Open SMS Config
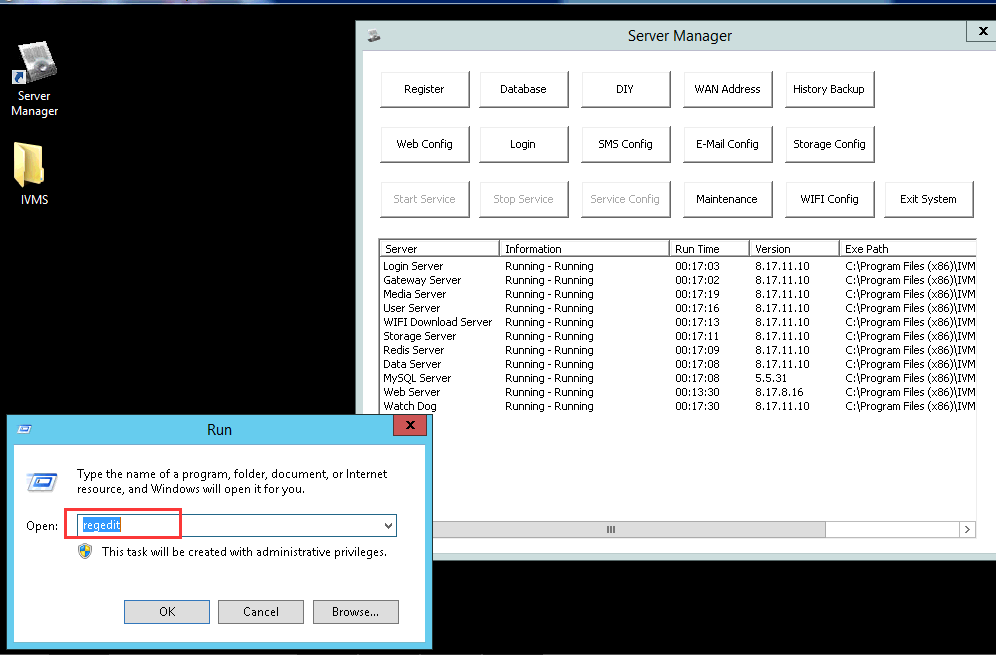996x655 pixels. point(625,144)
